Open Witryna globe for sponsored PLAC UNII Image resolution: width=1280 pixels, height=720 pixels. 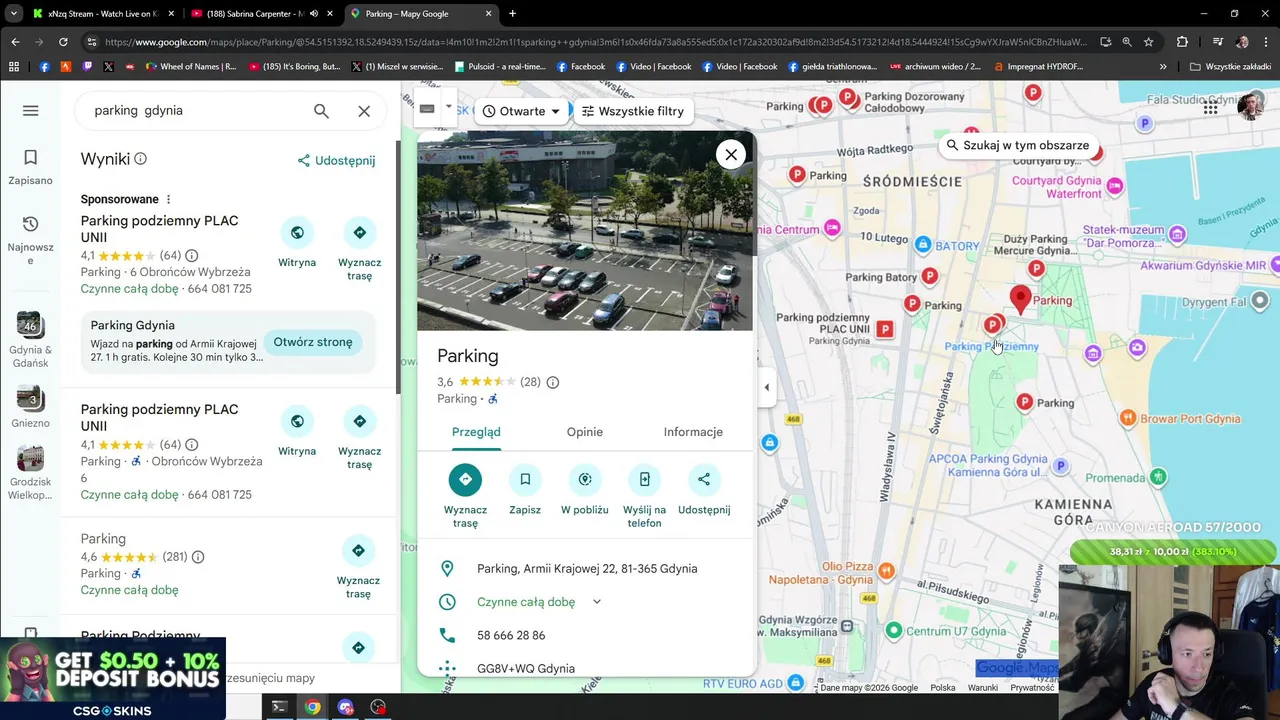297,233
